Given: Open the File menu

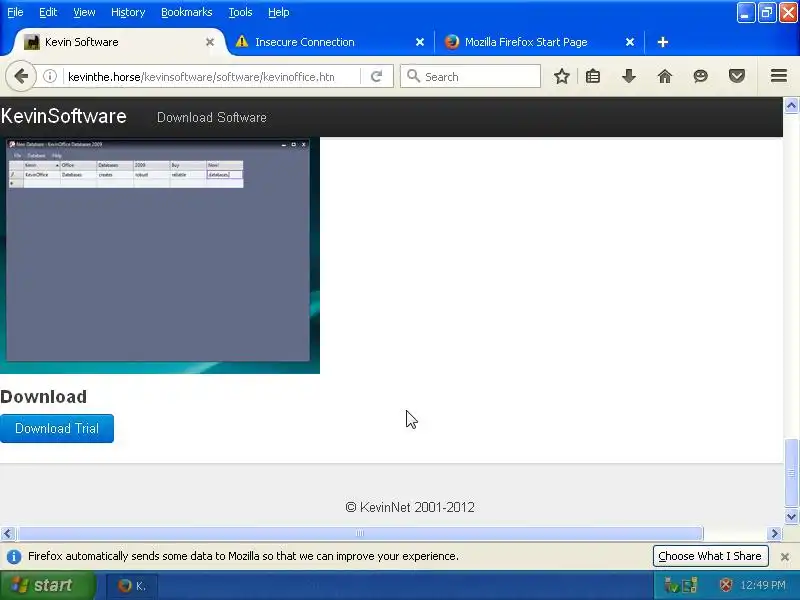Looking at the screenshot, I should point(15,12).
